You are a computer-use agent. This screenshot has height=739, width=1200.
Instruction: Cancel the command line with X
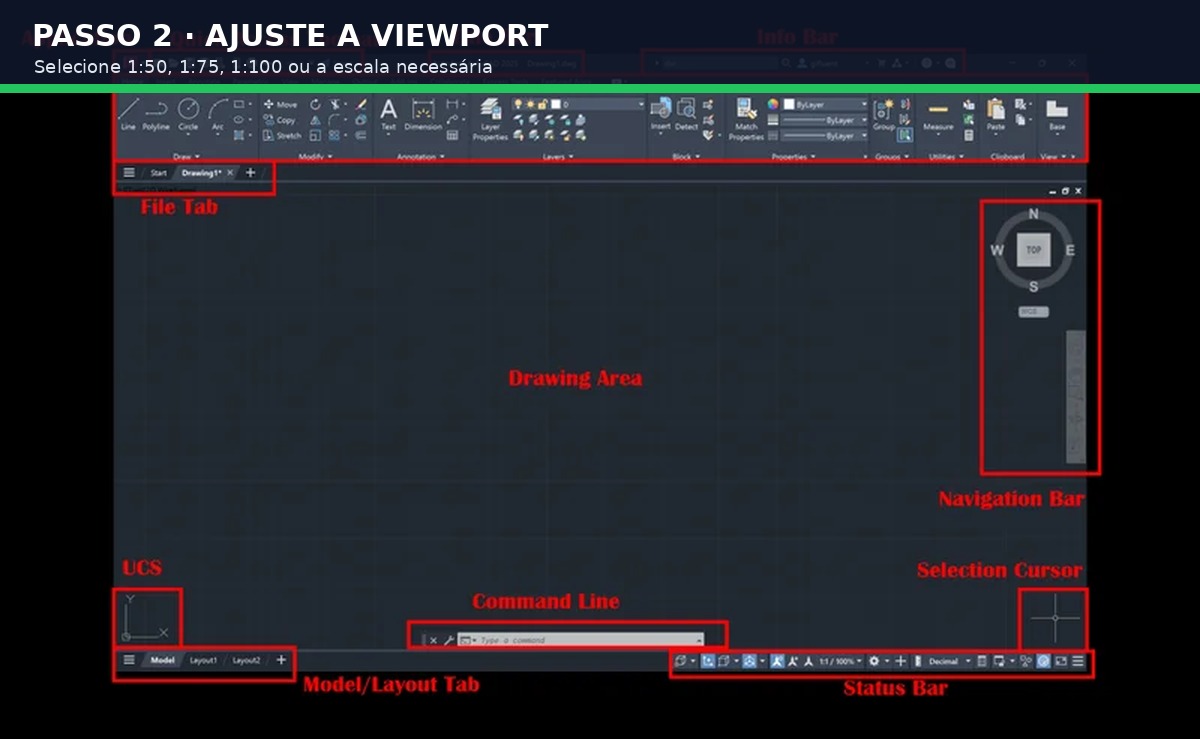tap(433, 640)
